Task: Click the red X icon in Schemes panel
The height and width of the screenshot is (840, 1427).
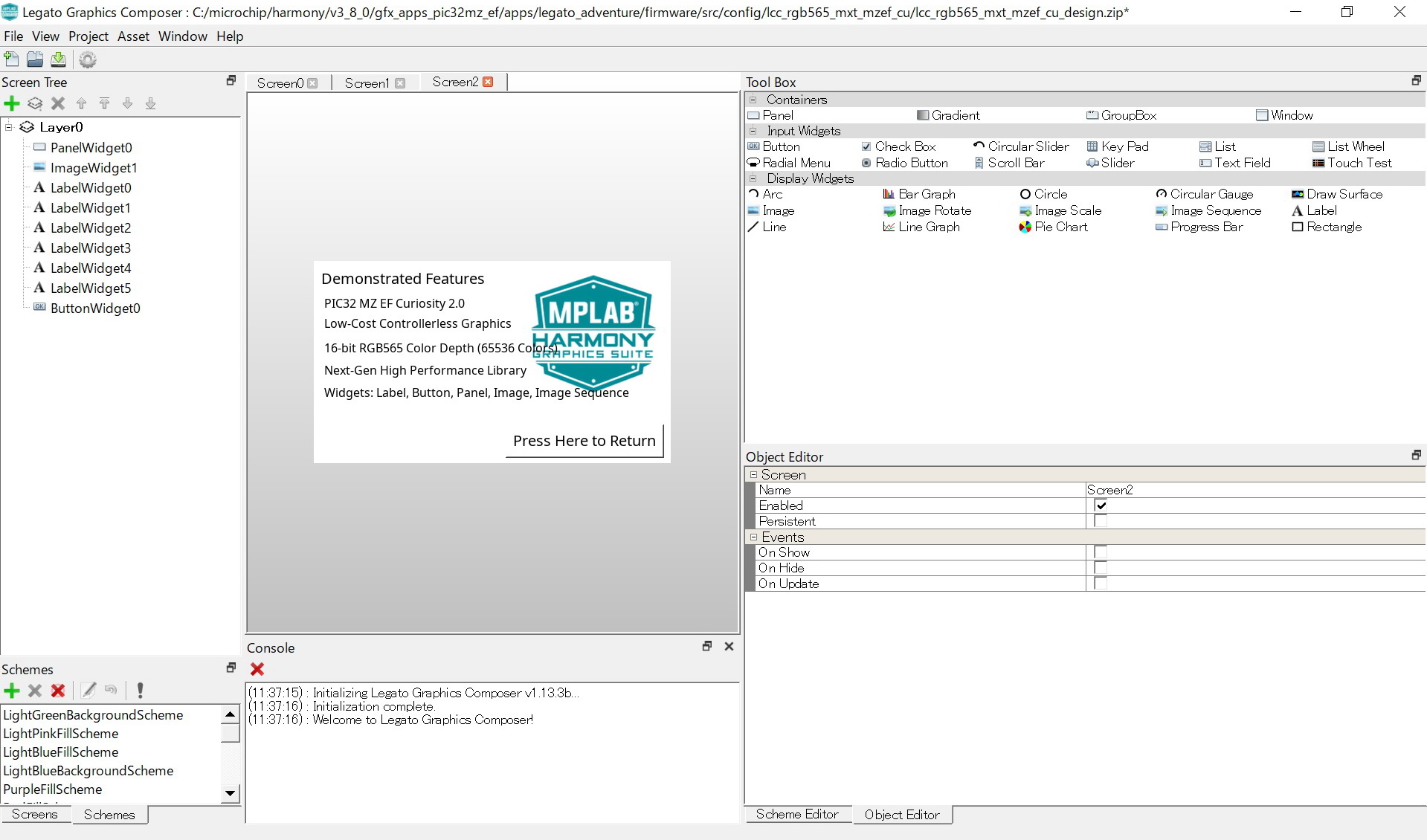Action: point(58,691)
